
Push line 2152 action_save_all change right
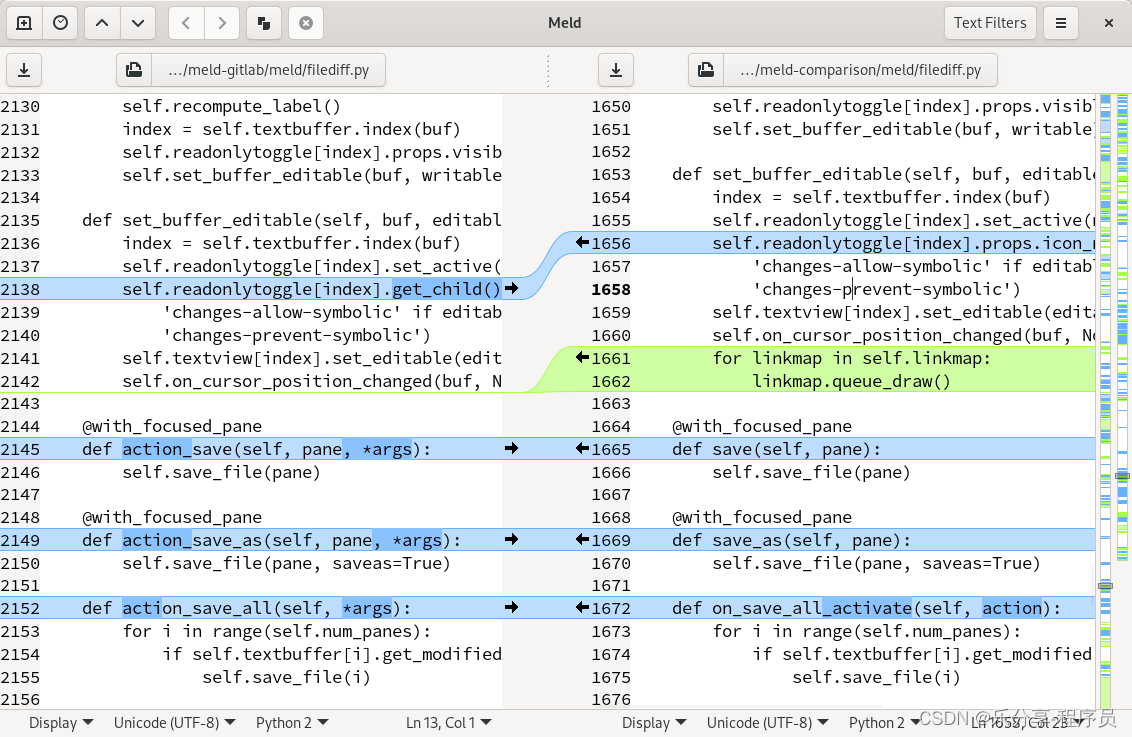point(512,608)
